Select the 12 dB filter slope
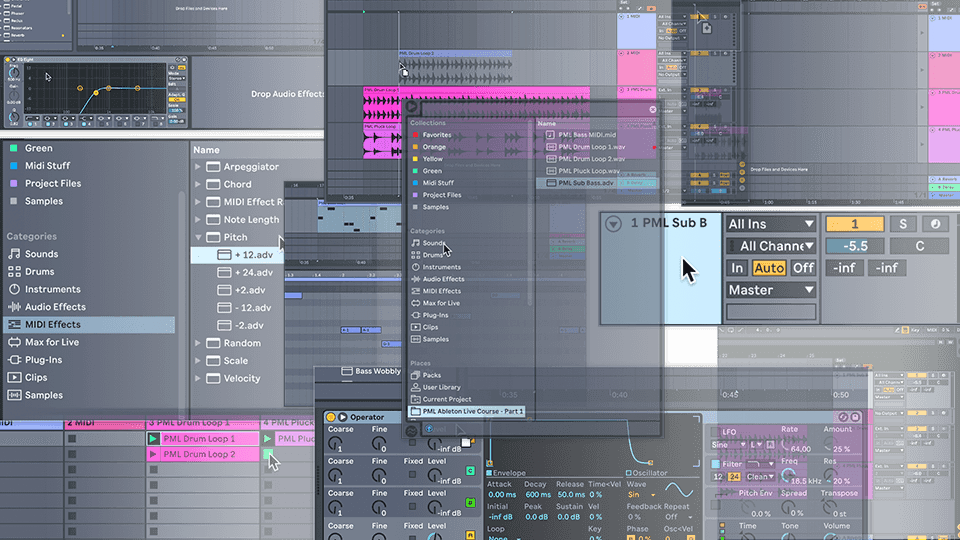960x540 pixels. tap(718, 476)
